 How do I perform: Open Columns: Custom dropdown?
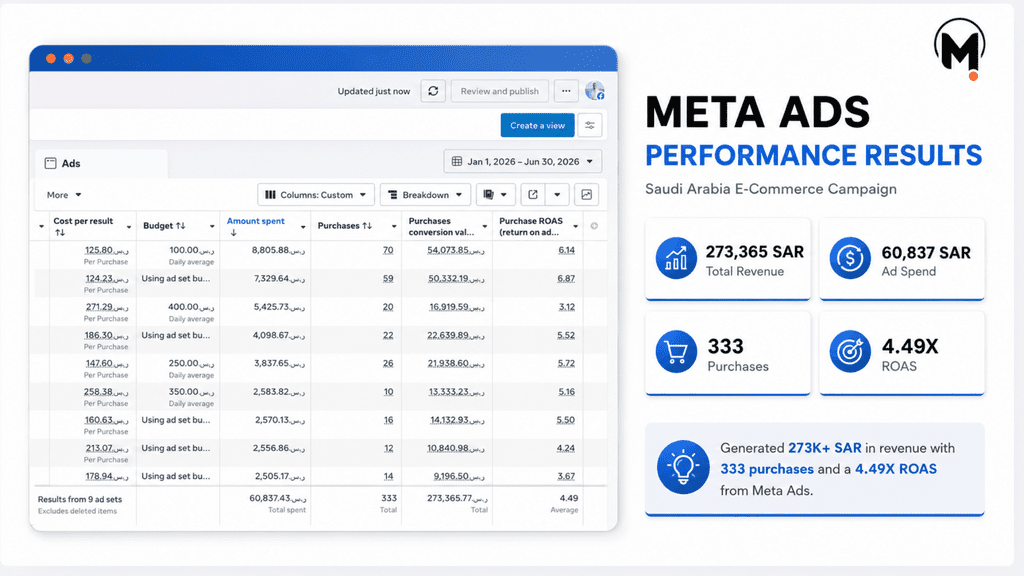click(x=316, y=195)
